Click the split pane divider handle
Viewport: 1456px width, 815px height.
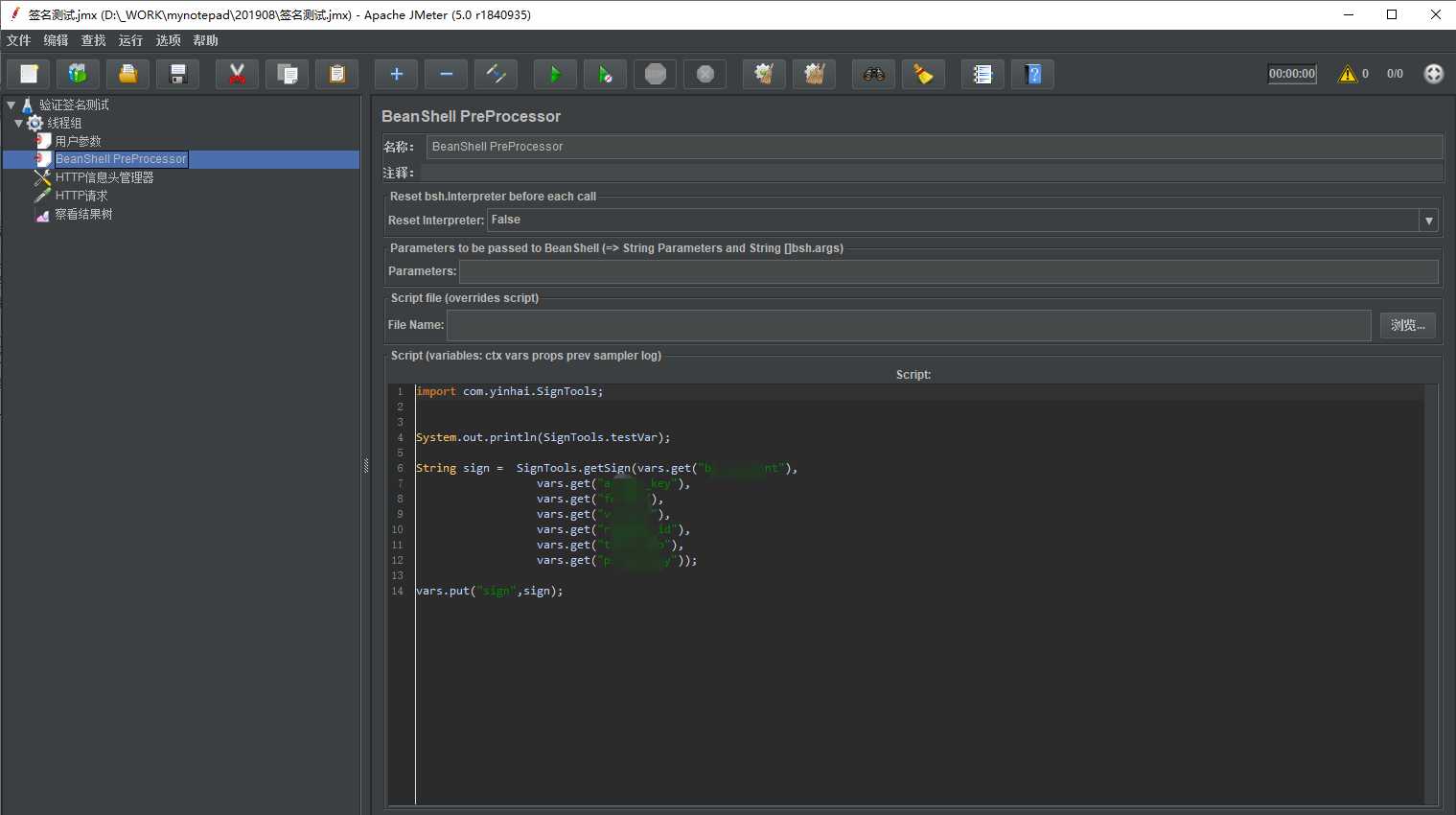pyautogui.click(x=366, y=466)
